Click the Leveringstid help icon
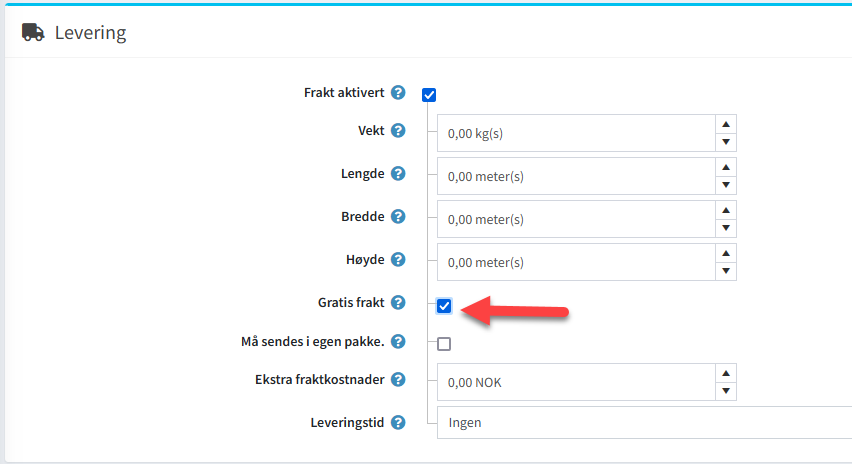 398,422
